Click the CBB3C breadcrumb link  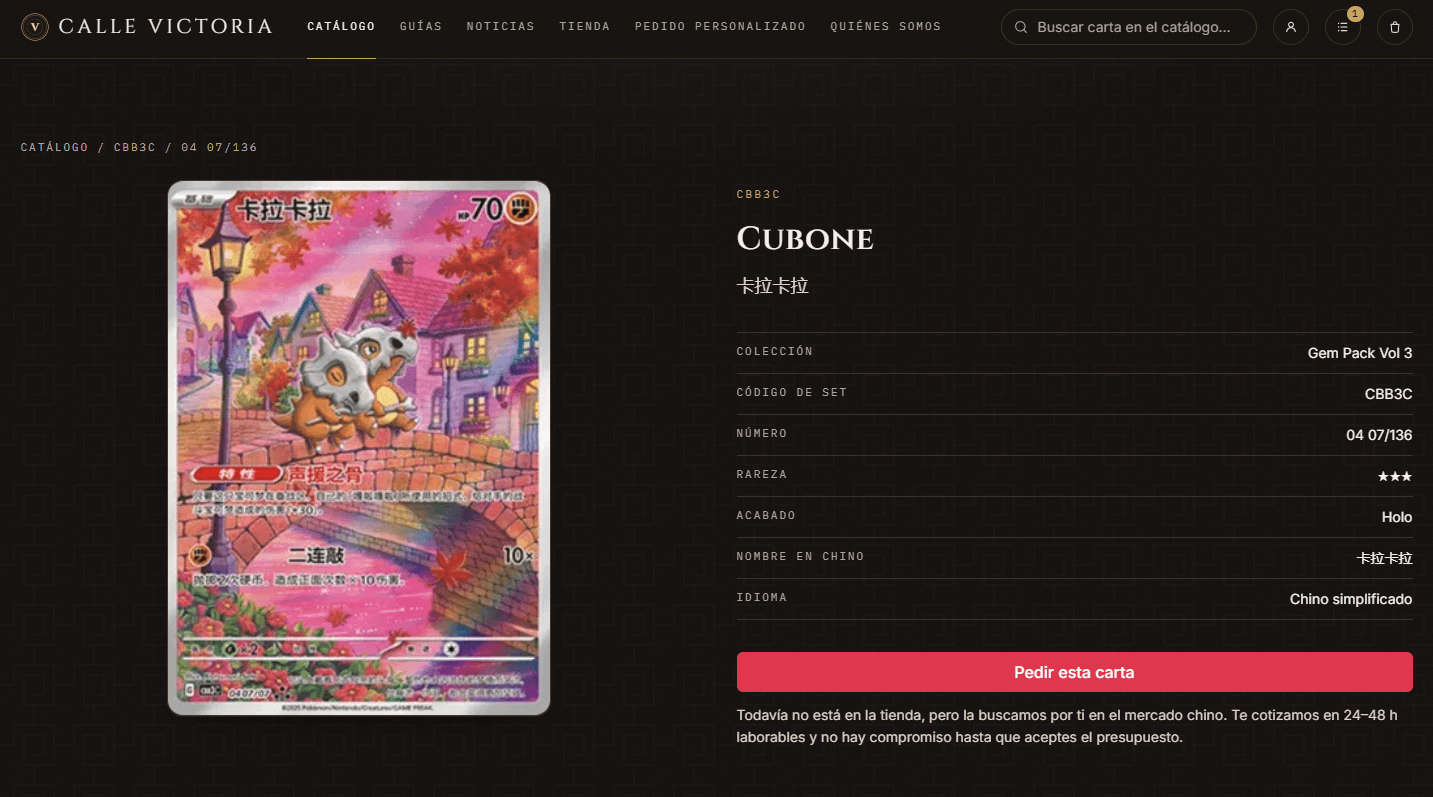tap(135, 147)
